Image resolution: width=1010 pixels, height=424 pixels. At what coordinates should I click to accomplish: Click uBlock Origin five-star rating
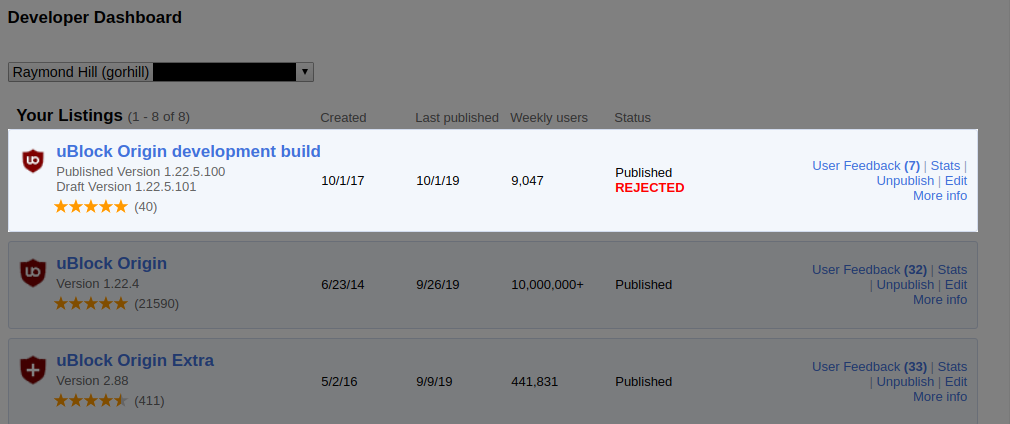tap(91, 303)
